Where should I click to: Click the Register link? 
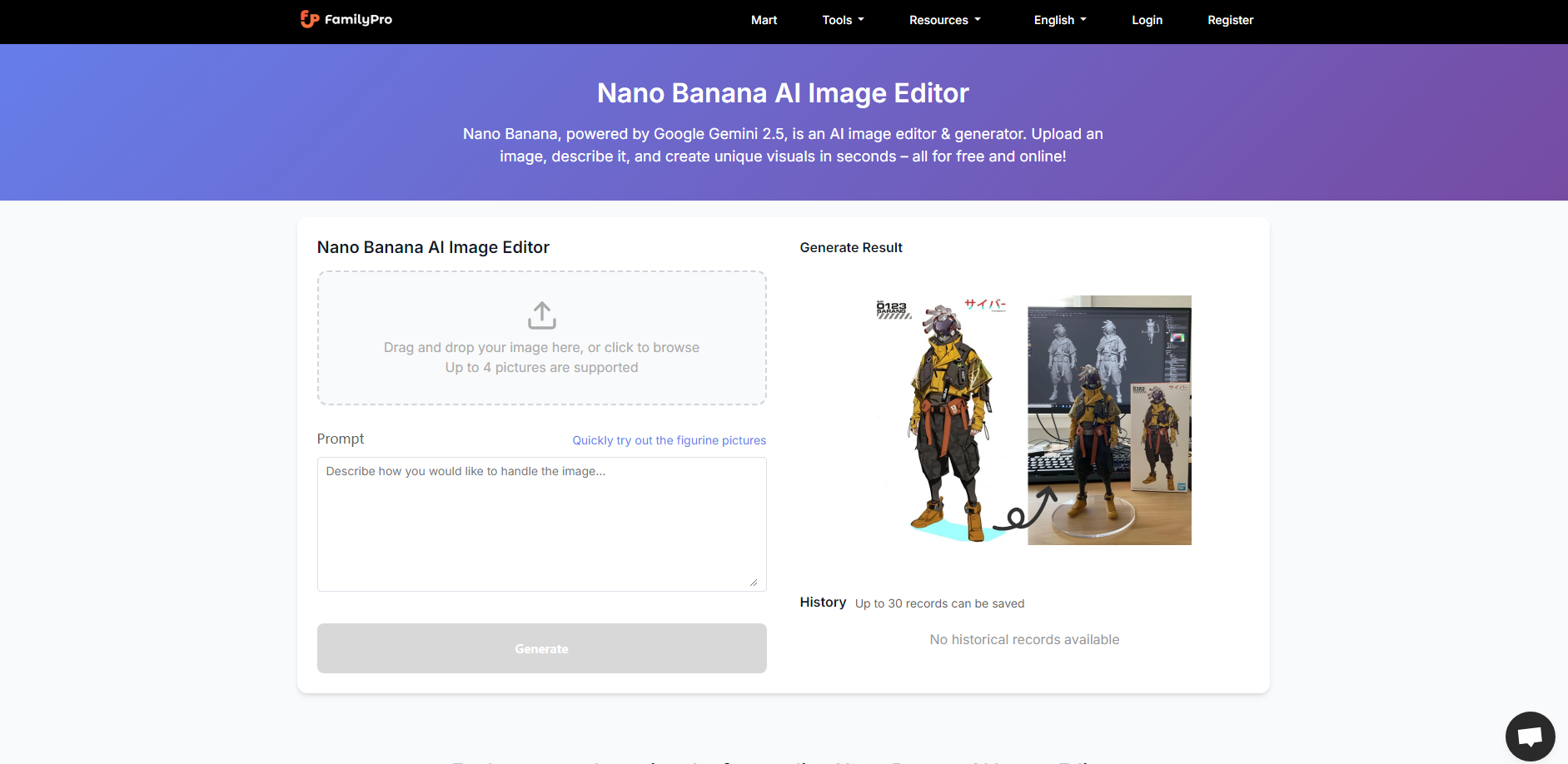(x=1231, y=20)
